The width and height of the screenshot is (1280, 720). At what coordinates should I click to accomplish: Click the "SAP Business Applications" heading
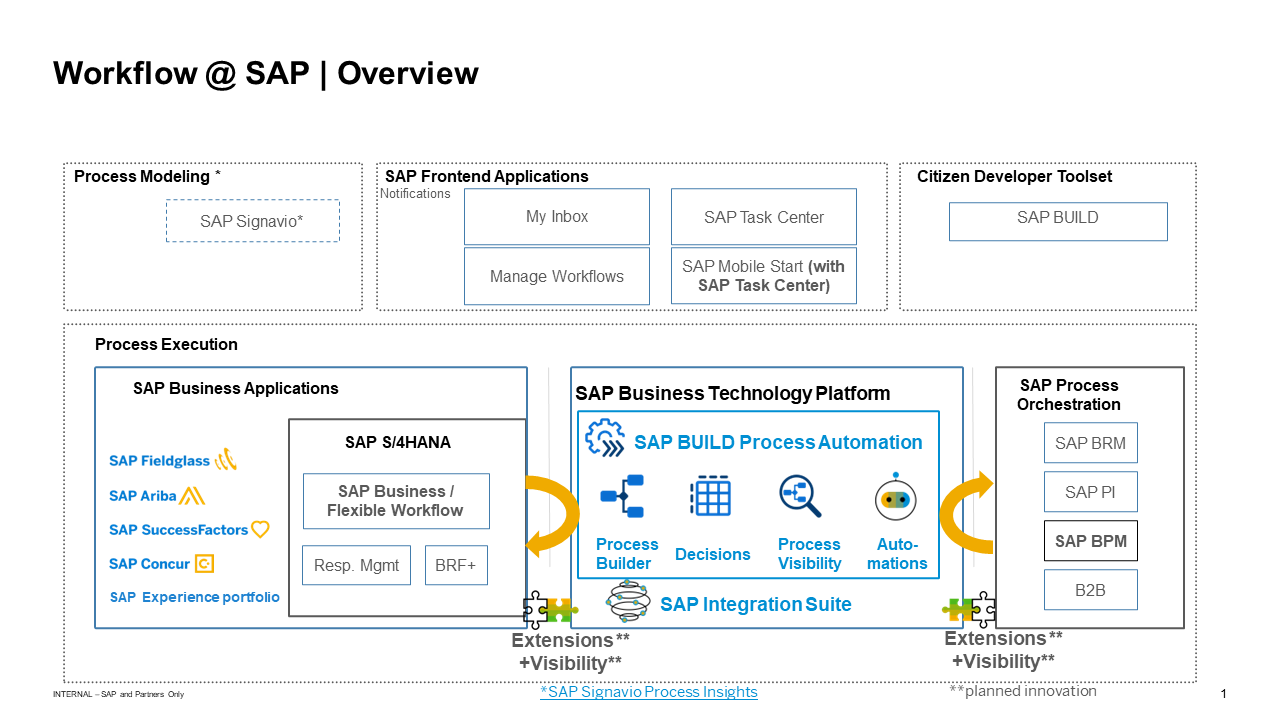tap(236, 389)
